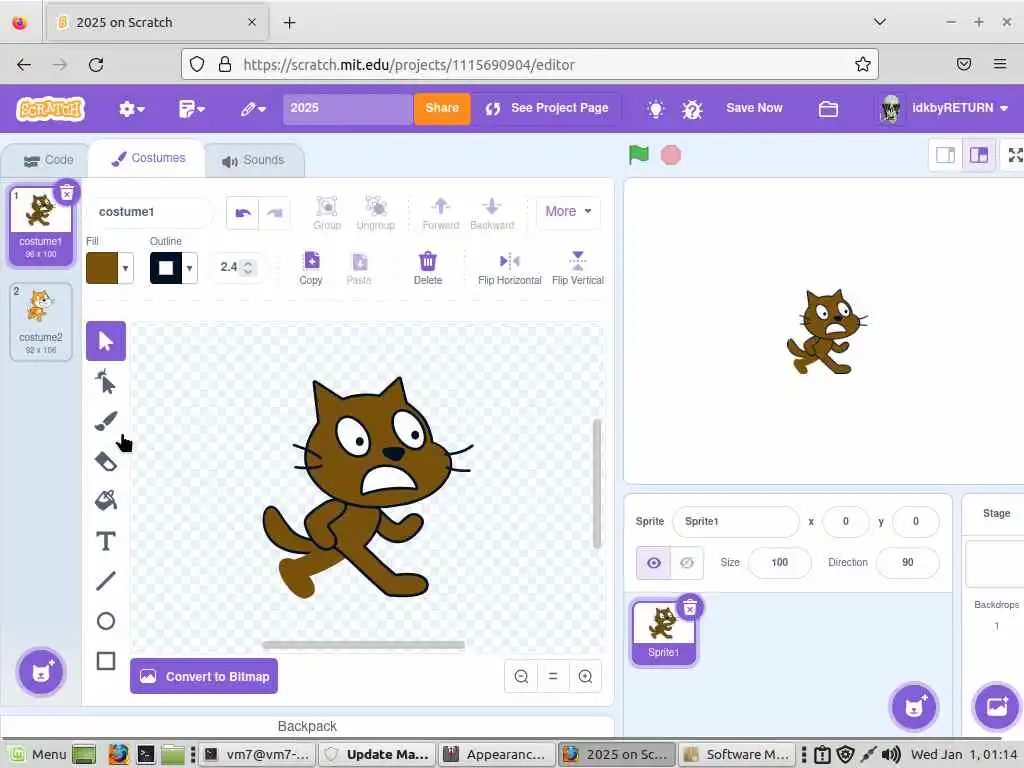Reset canvas zoom to default
Image resolution: width=1024 pixels, height=768 pixels.
[x=553, y=677]
